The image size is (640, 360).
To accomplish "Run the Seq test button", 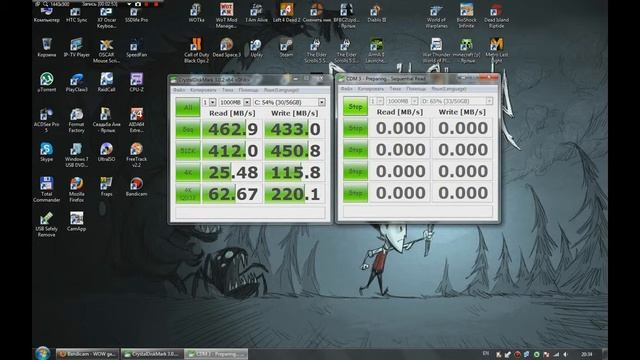I will click(x=188, y=129).
